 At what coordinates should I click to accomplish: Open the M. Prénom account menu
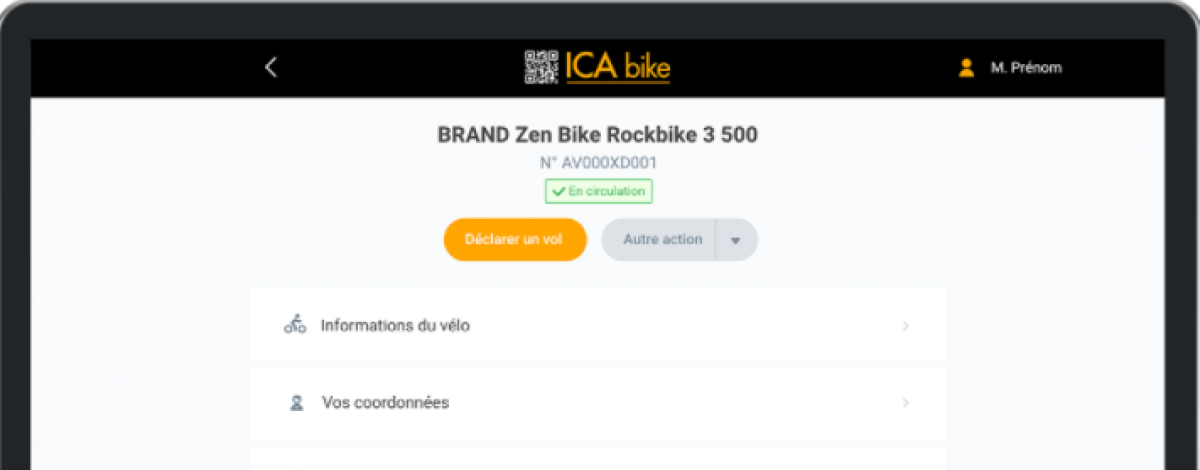(x=1026, y=68)
